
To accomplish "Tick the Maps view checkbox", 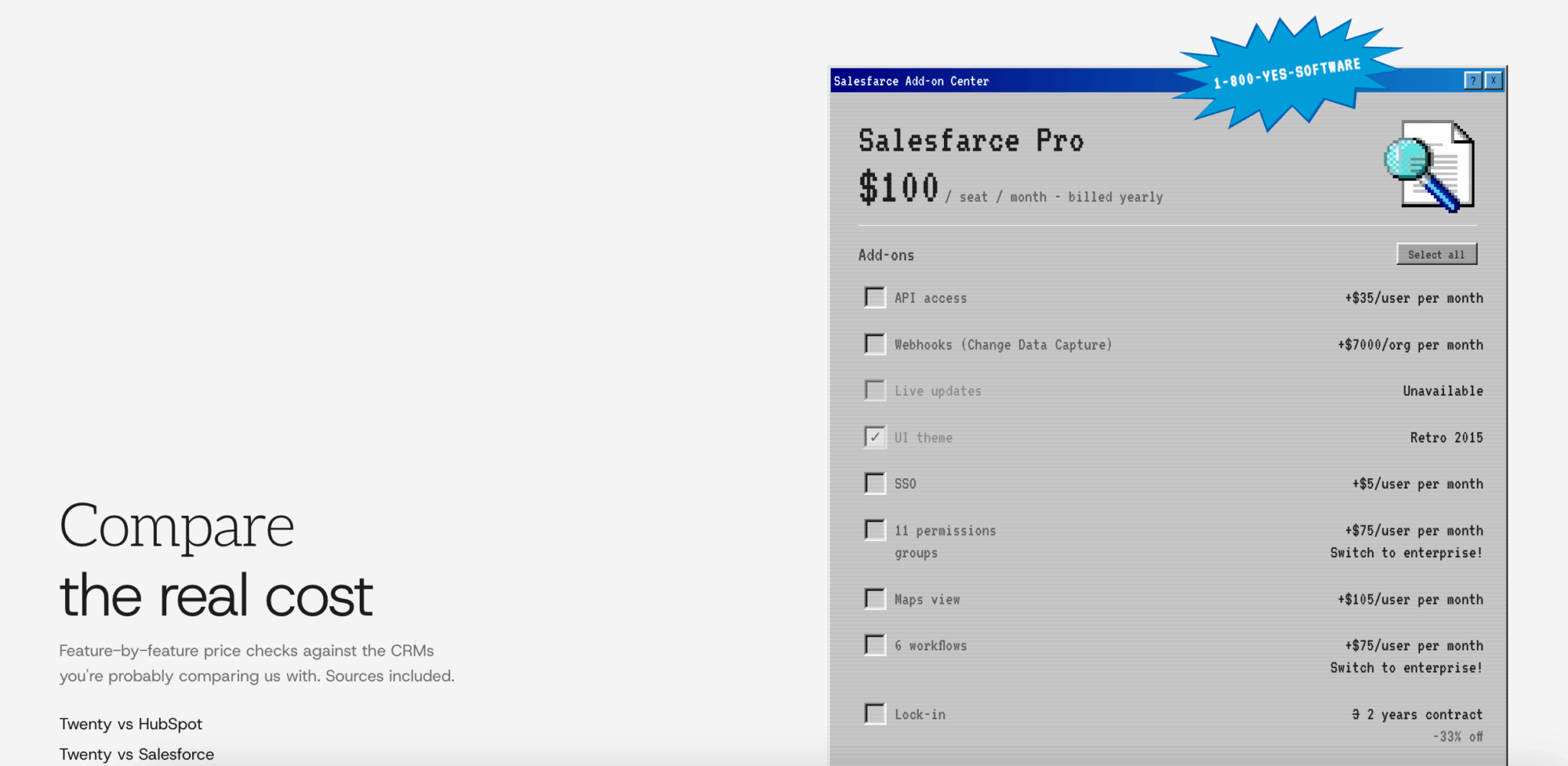I will 874,598.
